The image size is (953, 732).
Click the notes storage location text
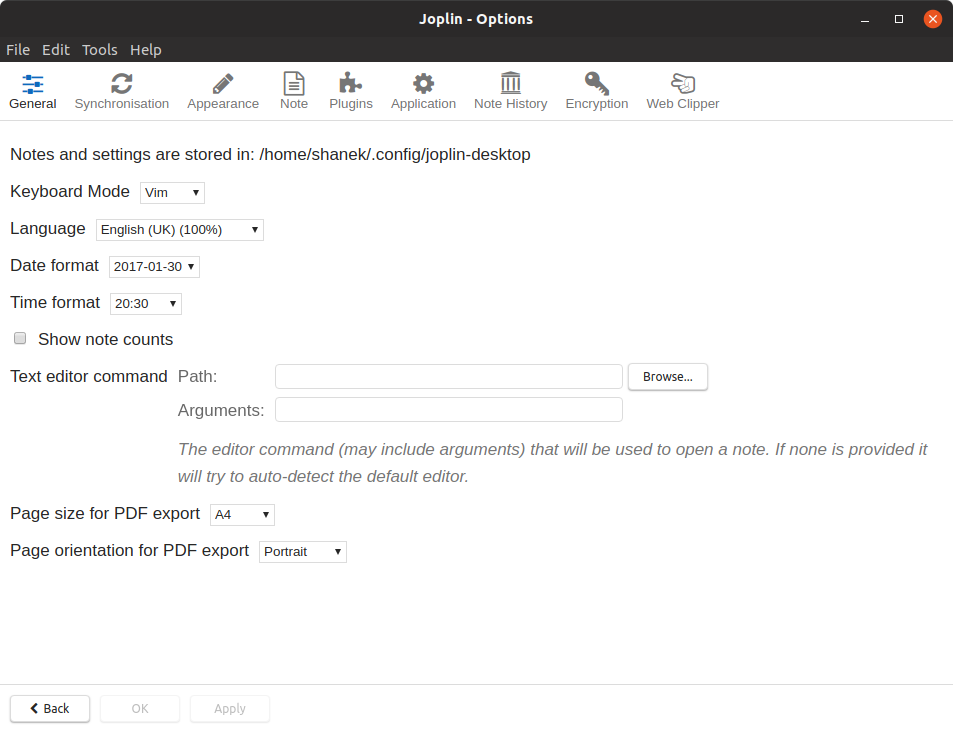pos(270,154)
